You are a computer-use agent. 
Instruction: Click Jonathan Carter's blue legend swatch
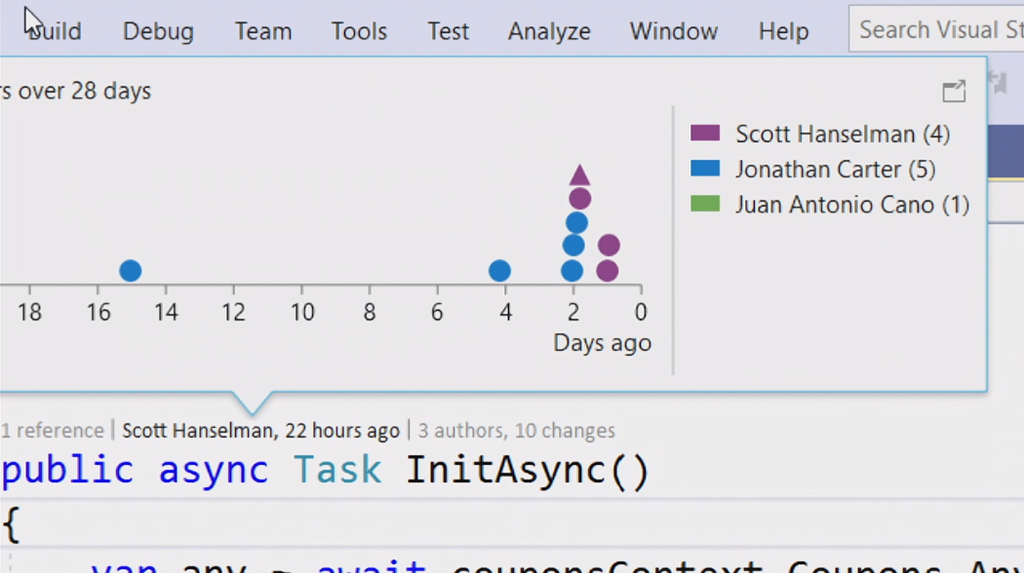[x=705, y=169]
